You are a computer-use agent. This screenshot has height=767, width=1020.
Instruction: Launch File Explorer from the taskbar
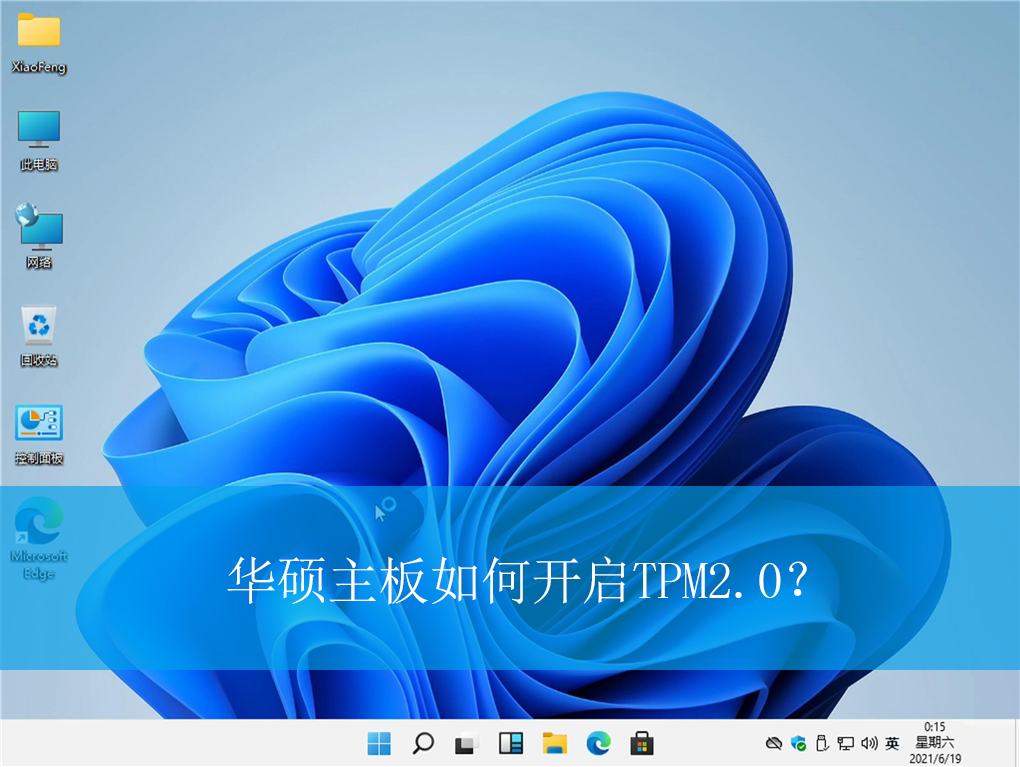point(555,744)
